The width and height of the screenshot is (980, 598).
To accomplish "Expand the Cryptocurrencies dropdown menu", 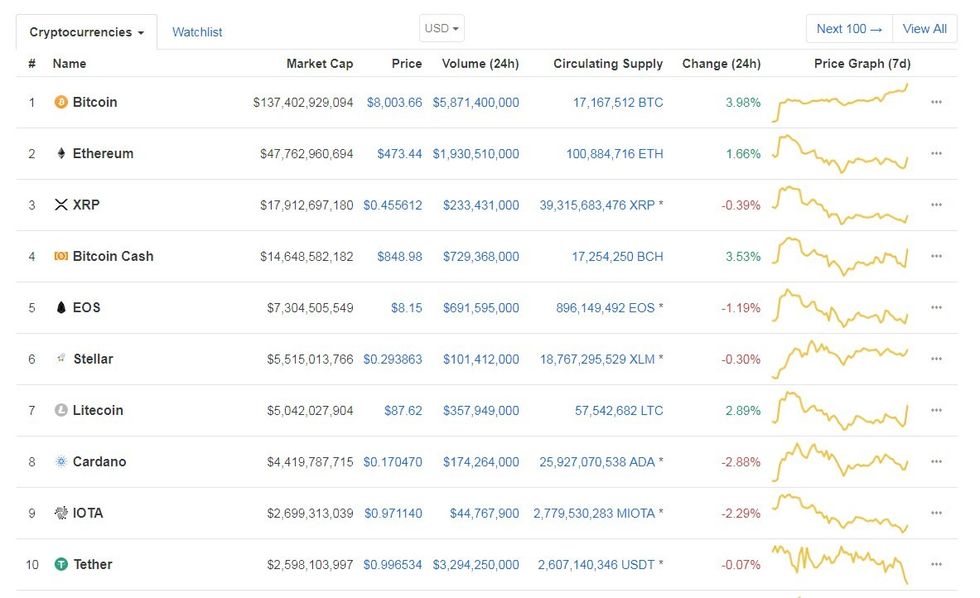I will pyautogui.click(x=86, y=31).
